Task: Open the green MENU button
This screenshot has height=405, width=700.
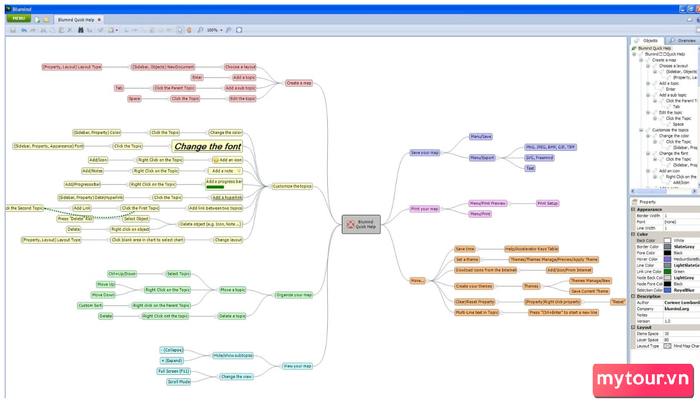Action: tap(19, 18)
